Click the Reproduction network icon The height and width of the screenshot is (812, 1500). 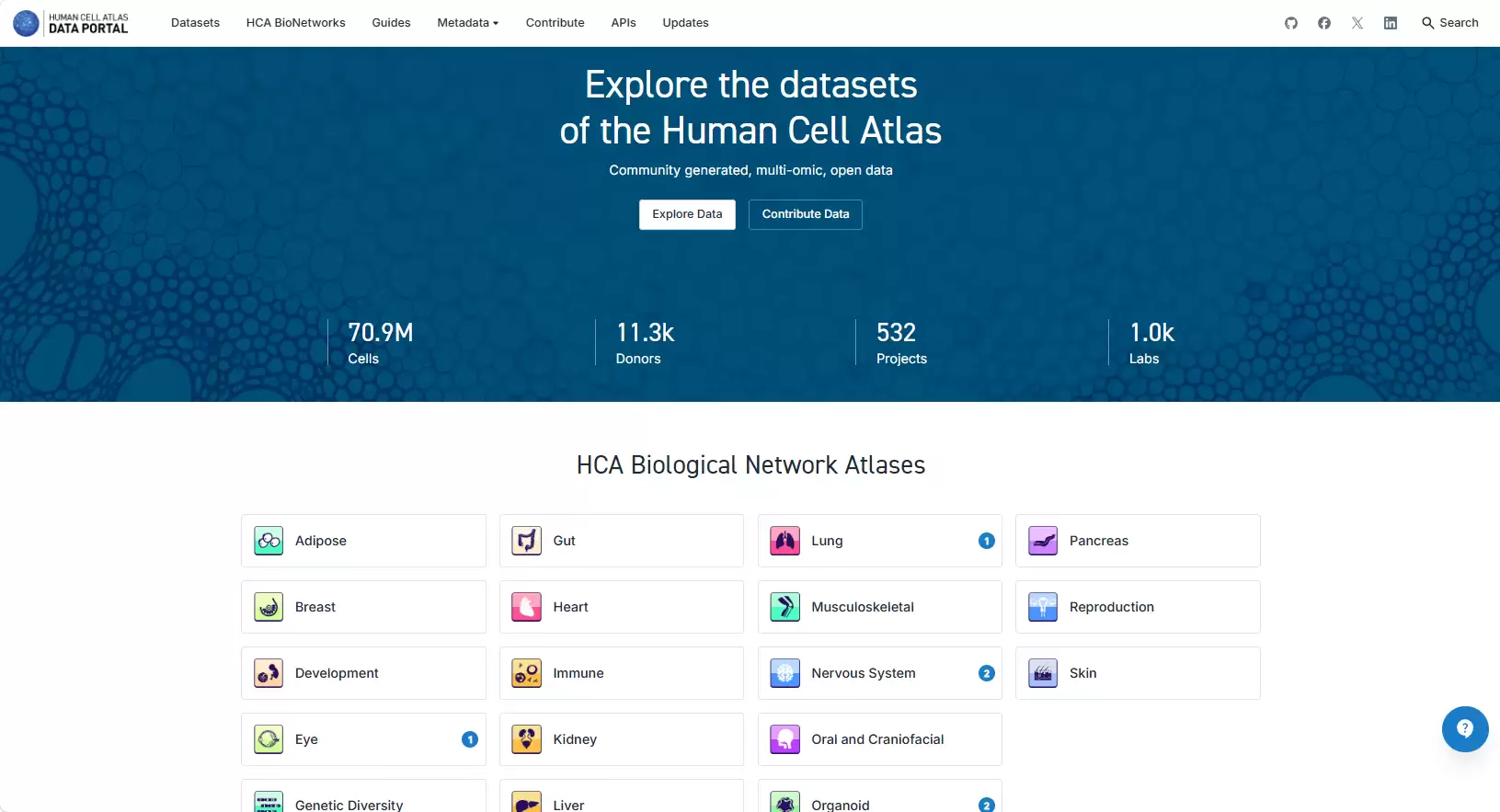click(1043, 607)
